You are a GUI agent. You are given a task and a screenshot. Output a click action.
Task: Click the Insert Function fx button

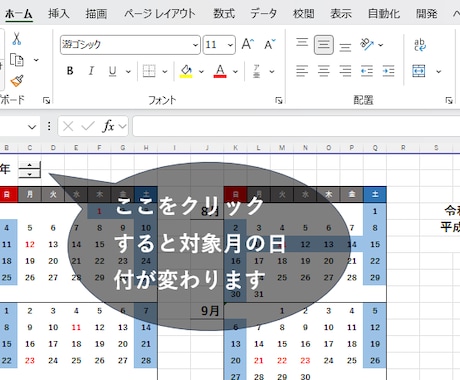point(108,126)
